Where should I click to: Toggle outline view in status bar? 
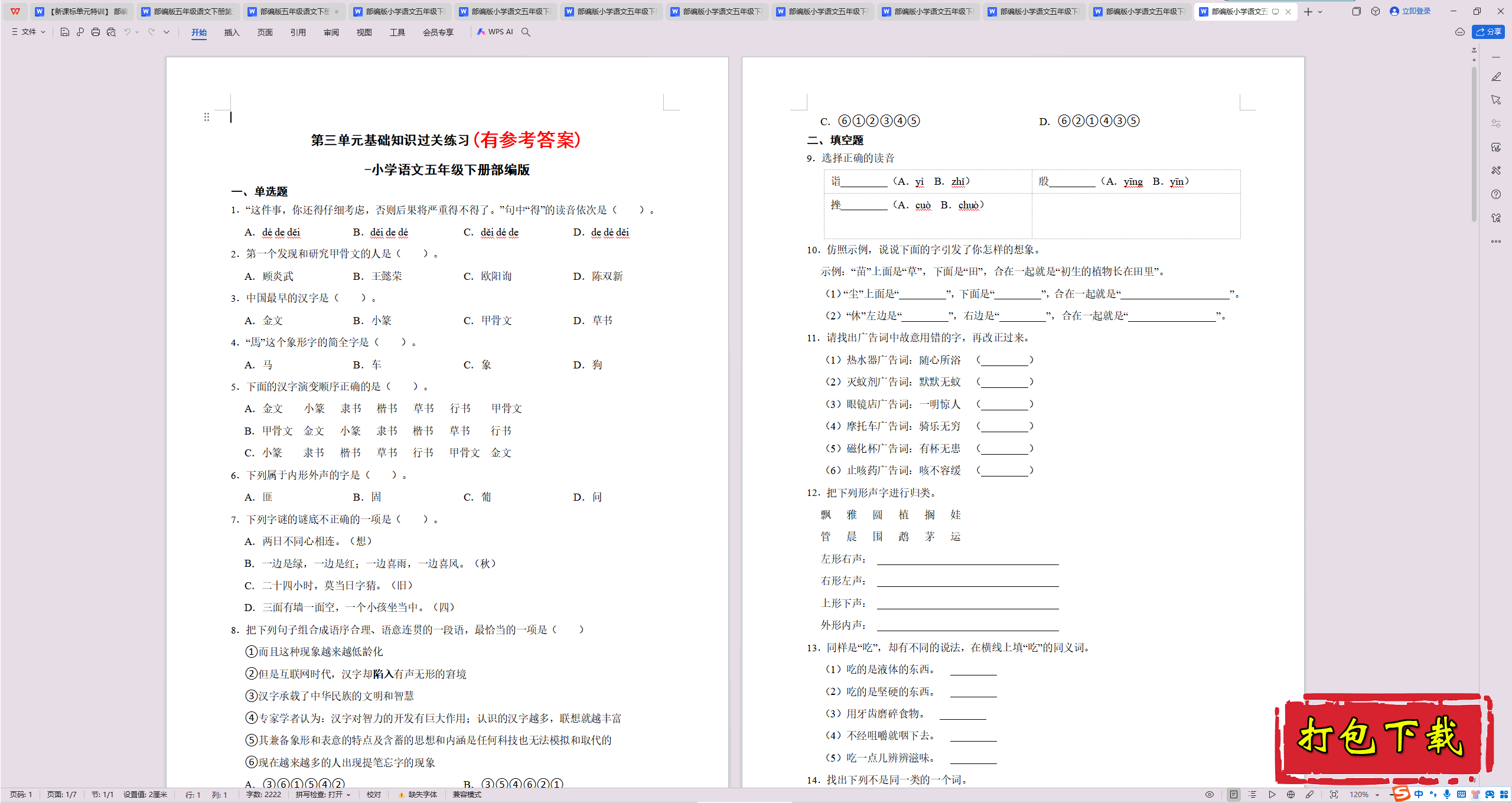coord(1253,795)
